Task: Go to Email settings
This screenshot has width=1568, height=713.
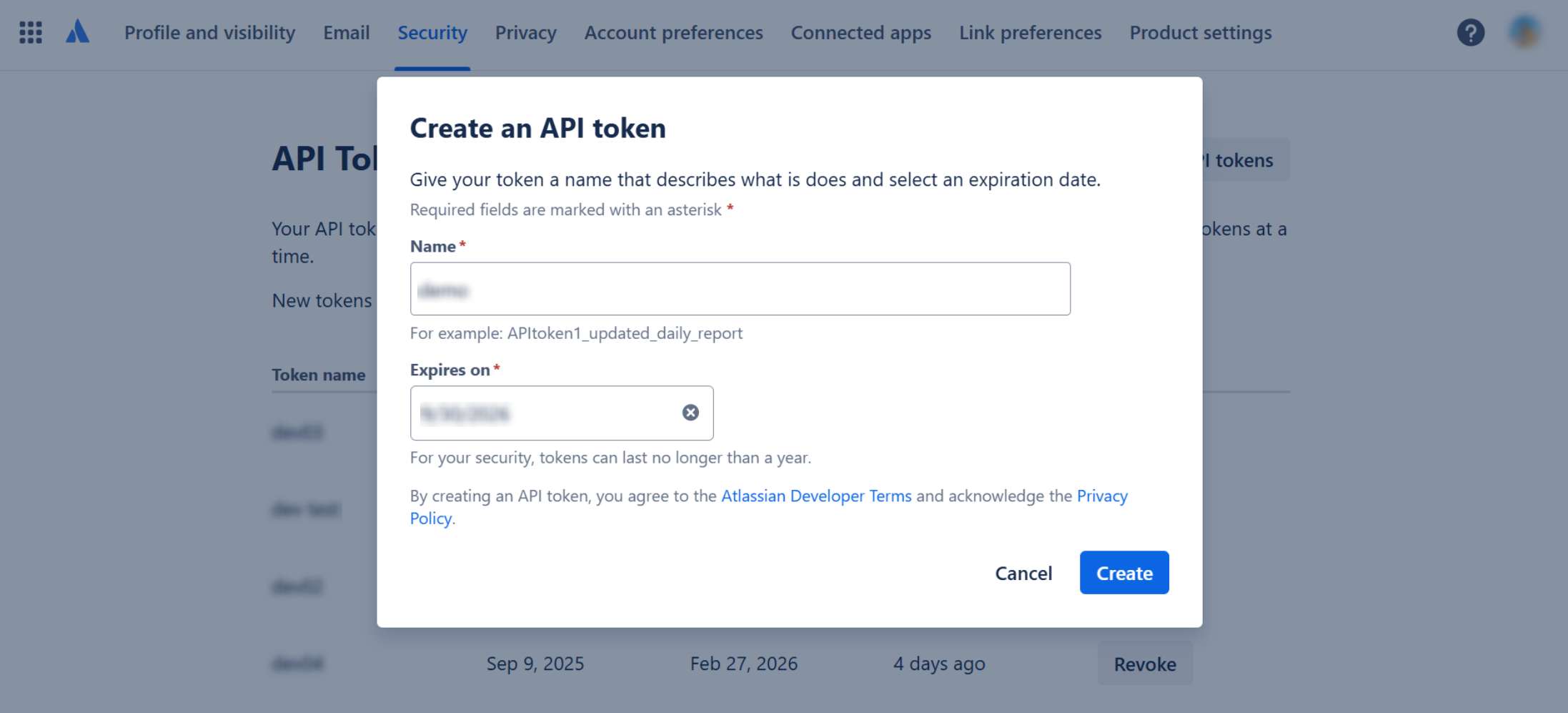Action: coord(346,33)
